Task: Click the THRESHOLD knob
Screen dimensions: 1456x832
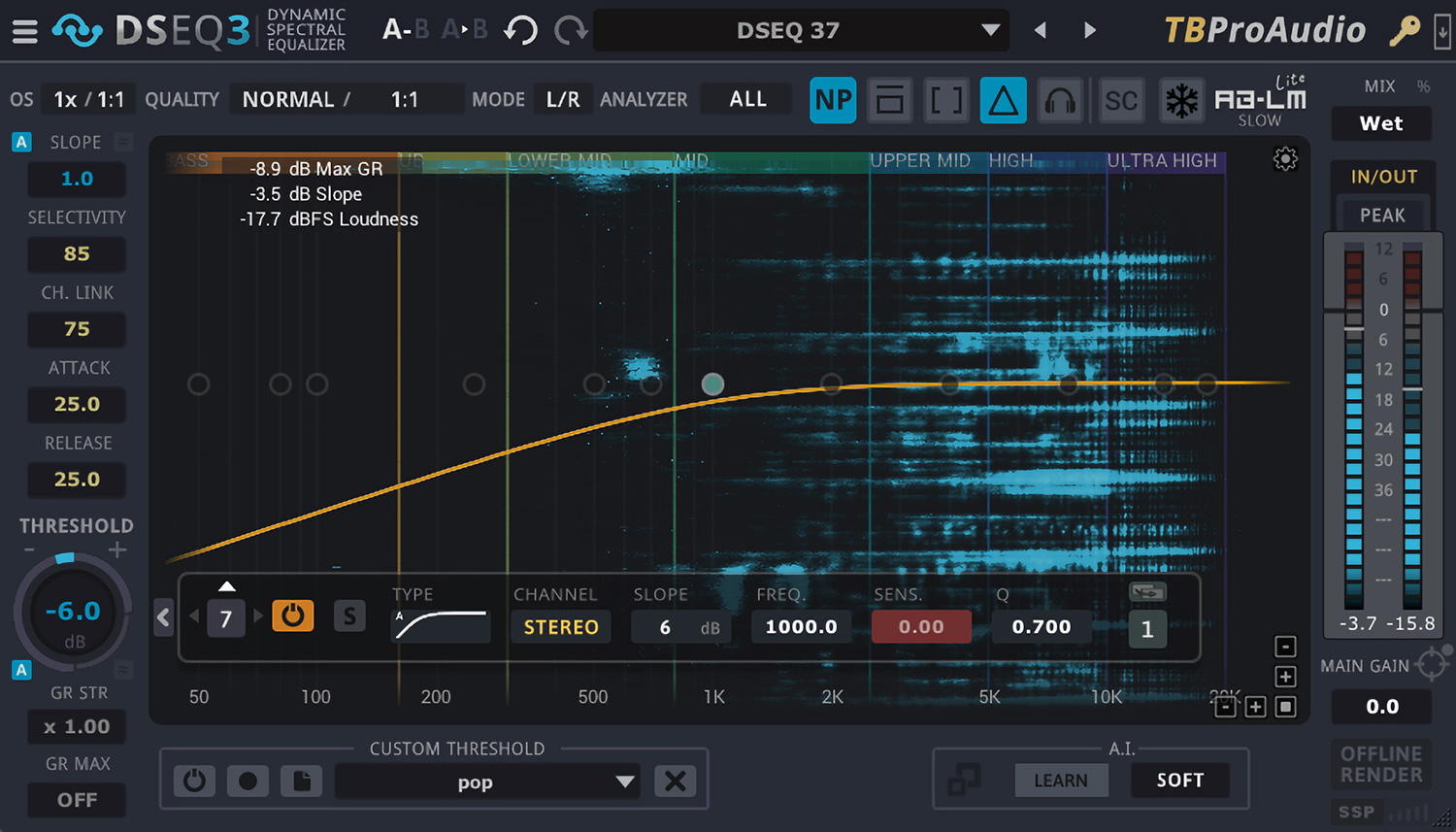Action: click(x=73, y=612)
